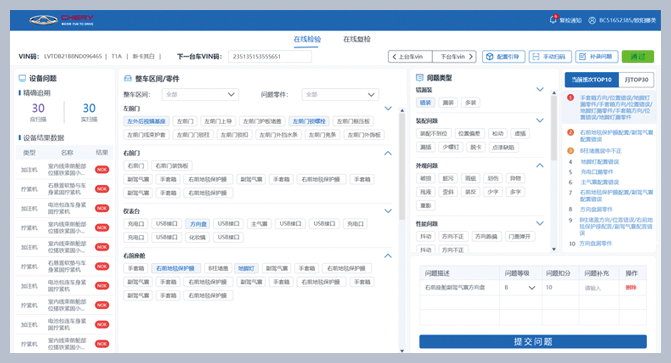Switch to the 月TOP30 tab

pos(636,80)
